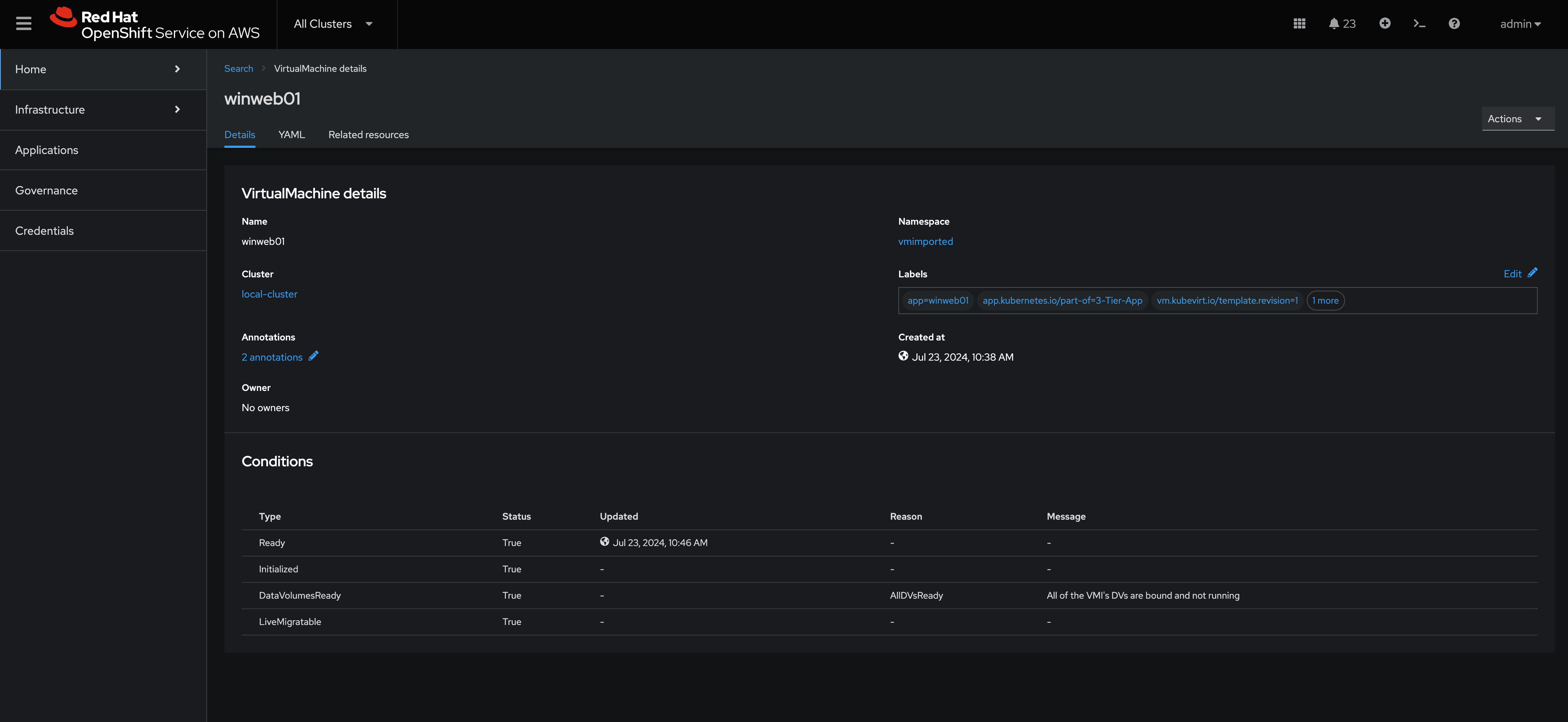Click the app=winweb01 label chip

point(937,300)
